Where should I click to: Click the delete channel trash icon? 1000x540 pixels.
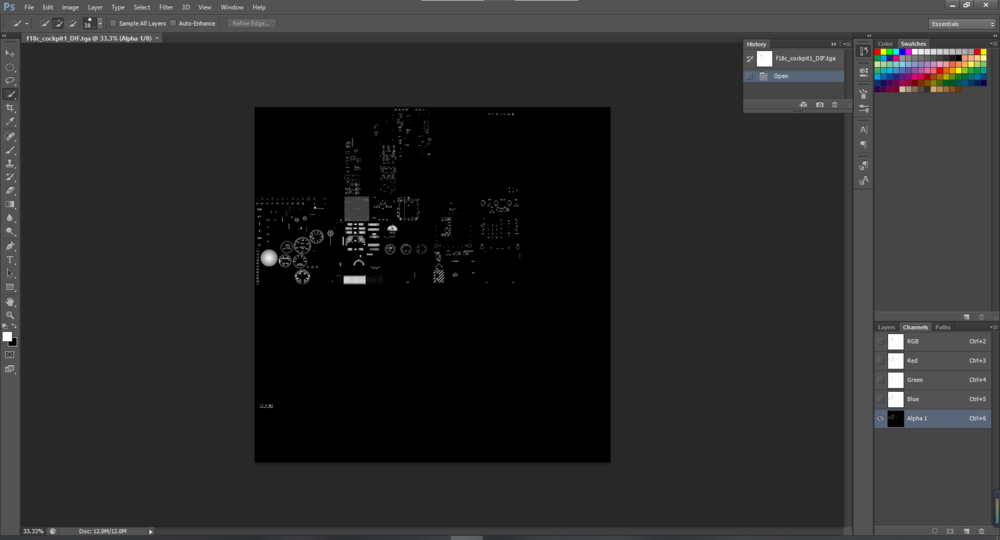(x=981, y=531)
